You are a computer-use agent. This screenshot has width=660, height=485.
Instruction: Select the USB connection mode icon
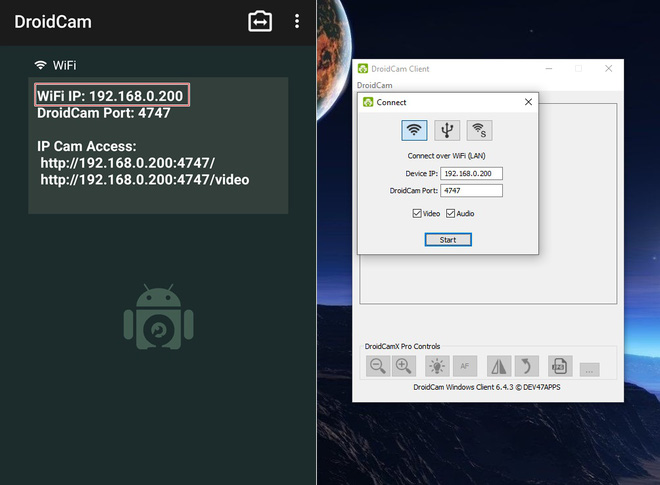(447, 130)
